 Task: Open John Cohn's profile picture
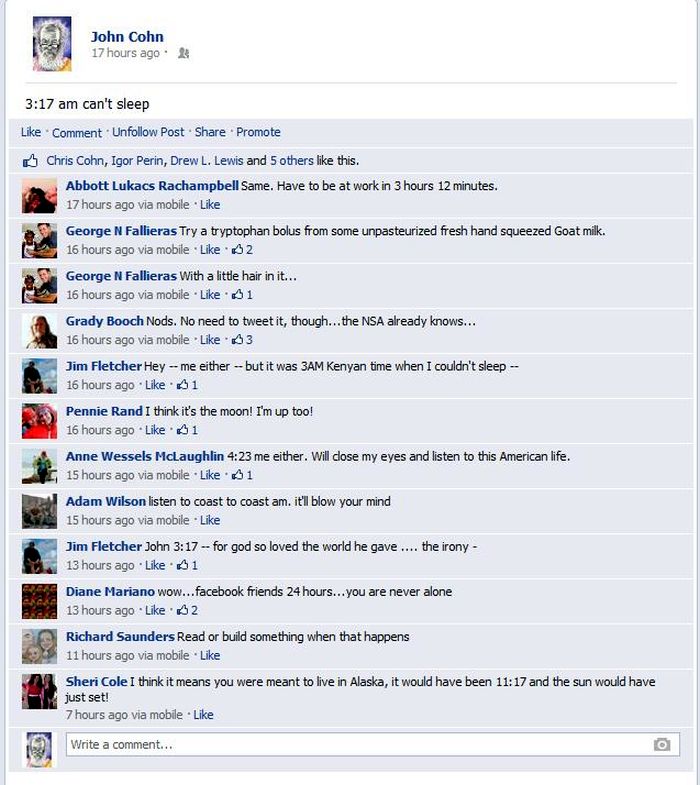click(x=52, y=44)
